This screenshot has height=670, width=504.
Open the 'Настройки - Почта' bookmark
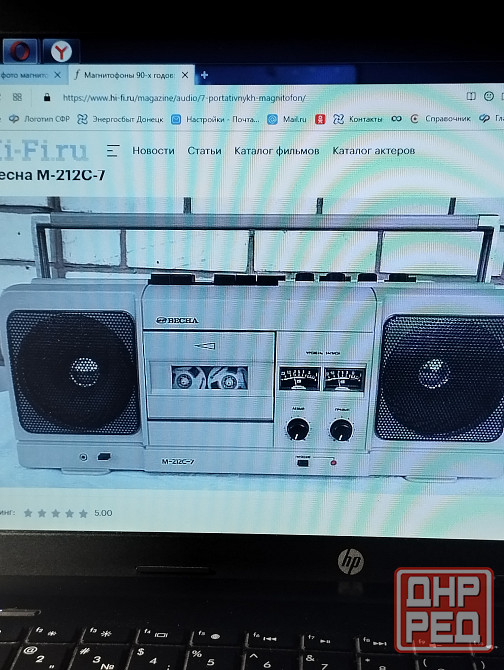point(215,119)
